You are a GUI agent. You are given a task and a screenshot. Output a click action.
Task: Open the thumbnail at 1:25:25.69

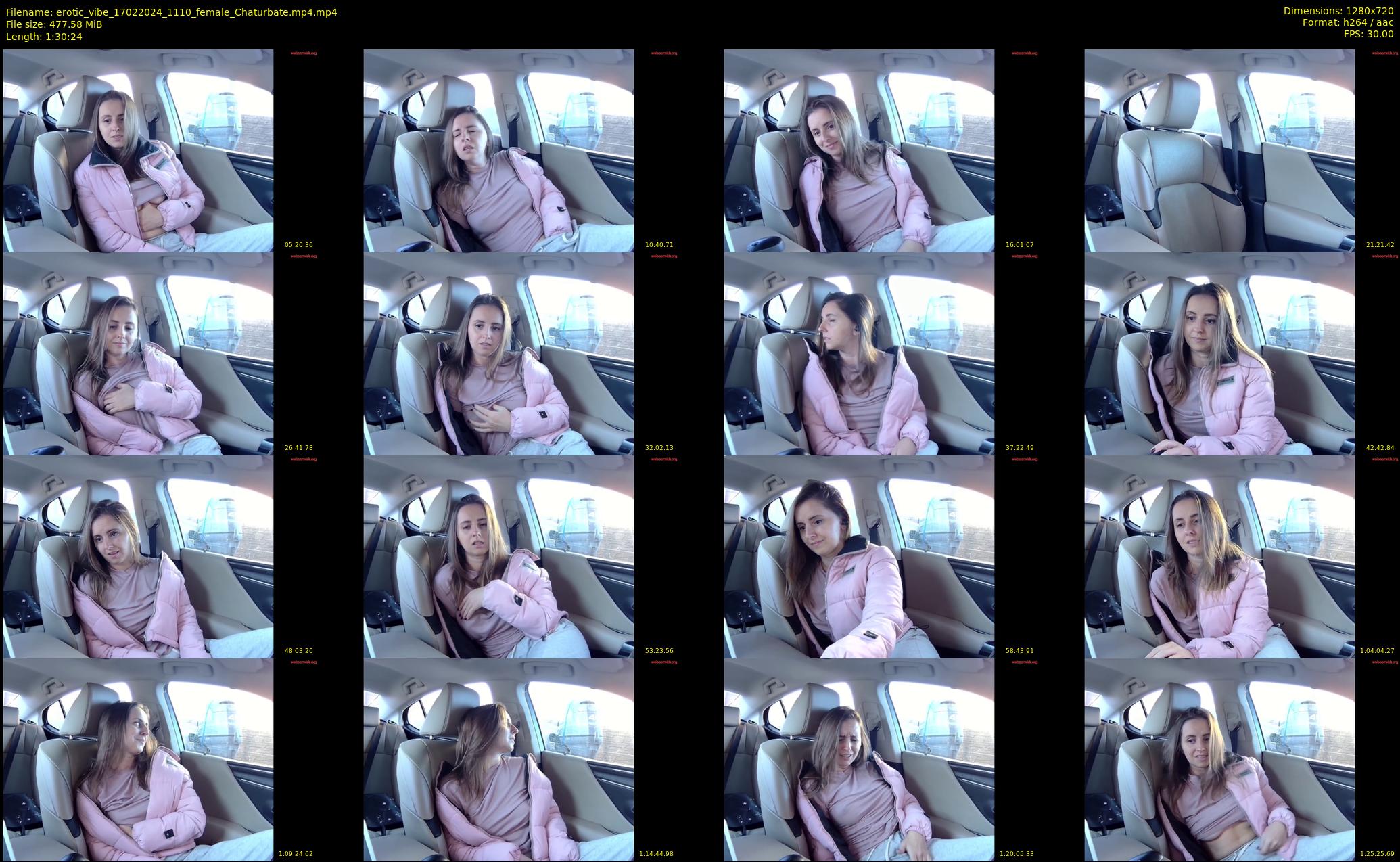(1219, 760)
